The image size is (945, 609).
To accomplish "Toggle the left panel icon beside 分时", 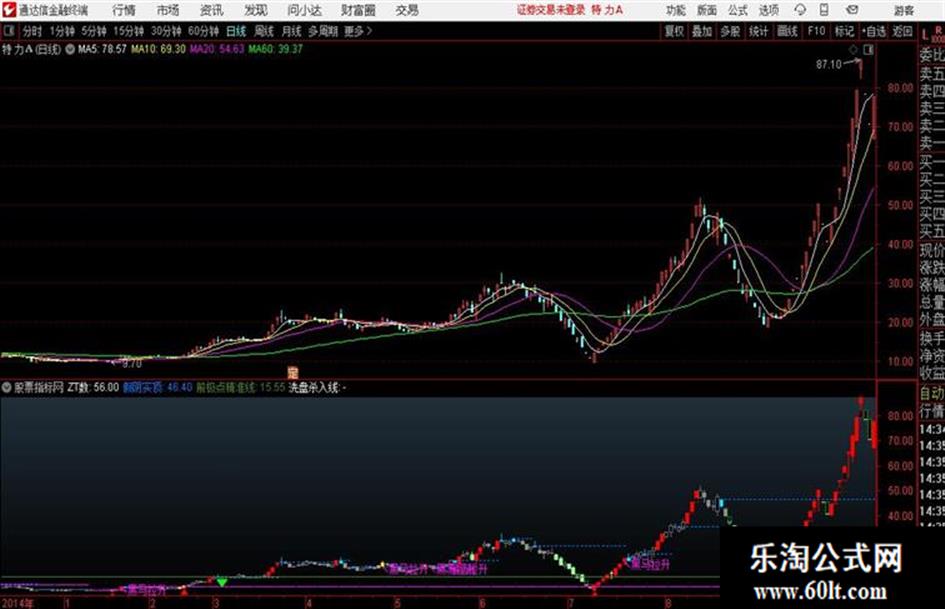I will click(8, 31).
